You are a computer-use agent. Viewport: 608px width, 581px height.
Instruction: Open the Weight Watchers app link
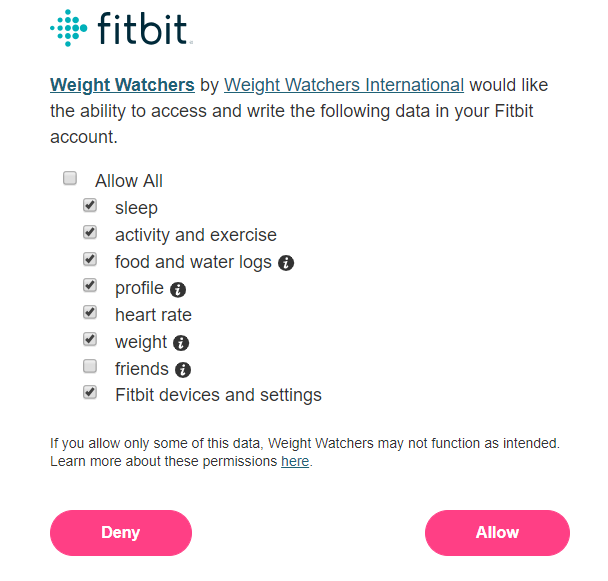(x=122, y=85)
